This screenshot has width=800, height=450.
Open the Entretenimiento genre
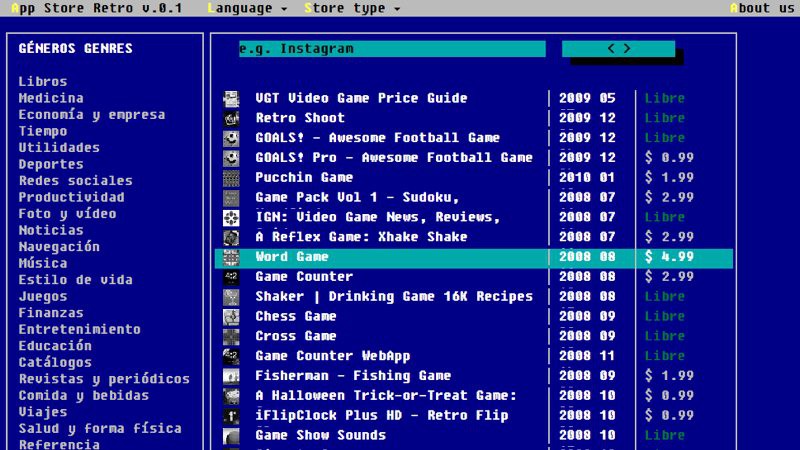tap(80, 329)
